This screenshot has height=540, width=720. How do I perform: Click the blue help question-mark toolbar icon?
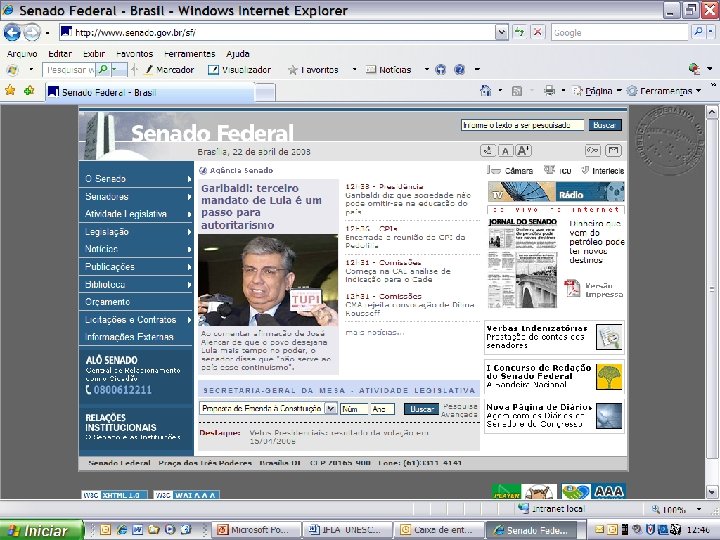point(459,70)
